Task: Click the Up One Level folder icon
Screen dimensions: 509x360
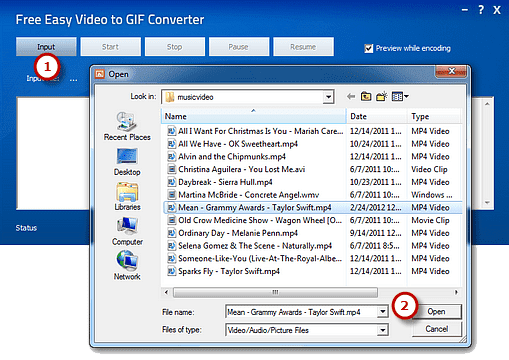Action: point(366,97)
